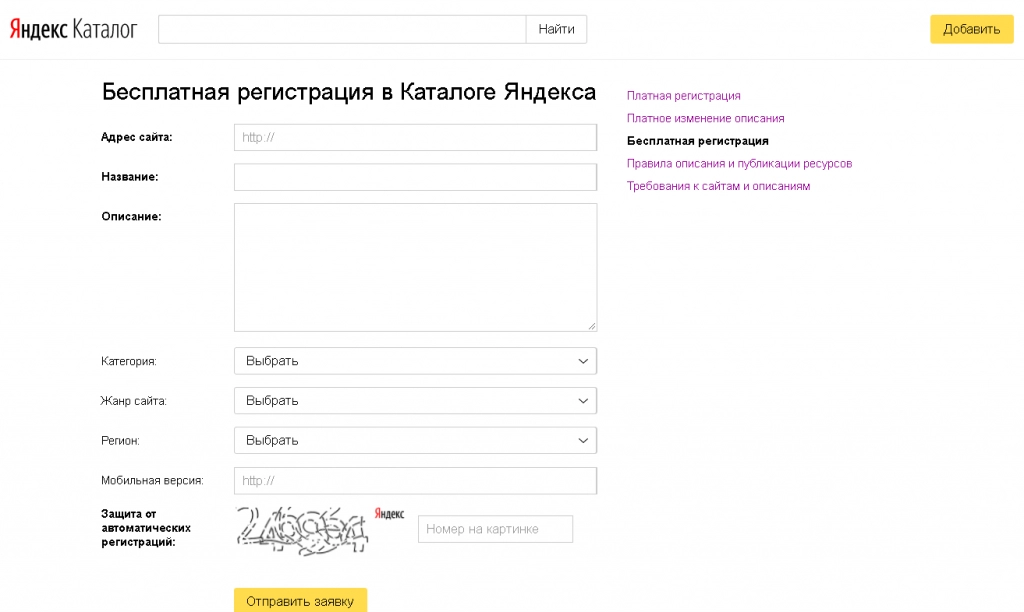This screenshot has height=612, width=1024.
Task: Focus the Мобильная версия input field
Action: (415, 481)
